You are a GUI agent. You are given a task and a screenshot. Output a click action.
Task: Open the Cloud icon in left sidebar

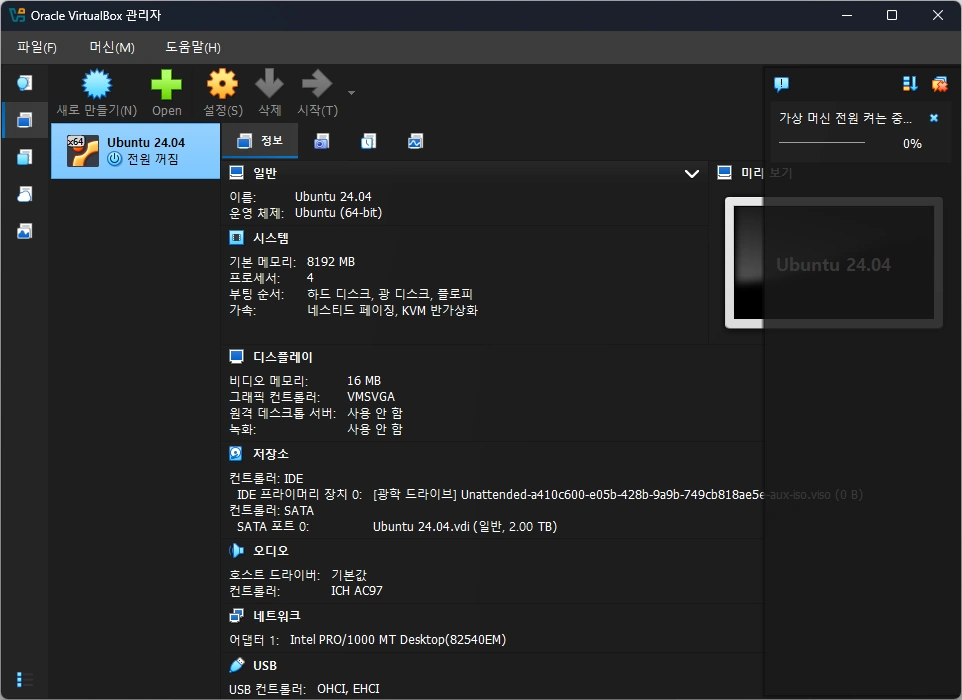[25, 194]
